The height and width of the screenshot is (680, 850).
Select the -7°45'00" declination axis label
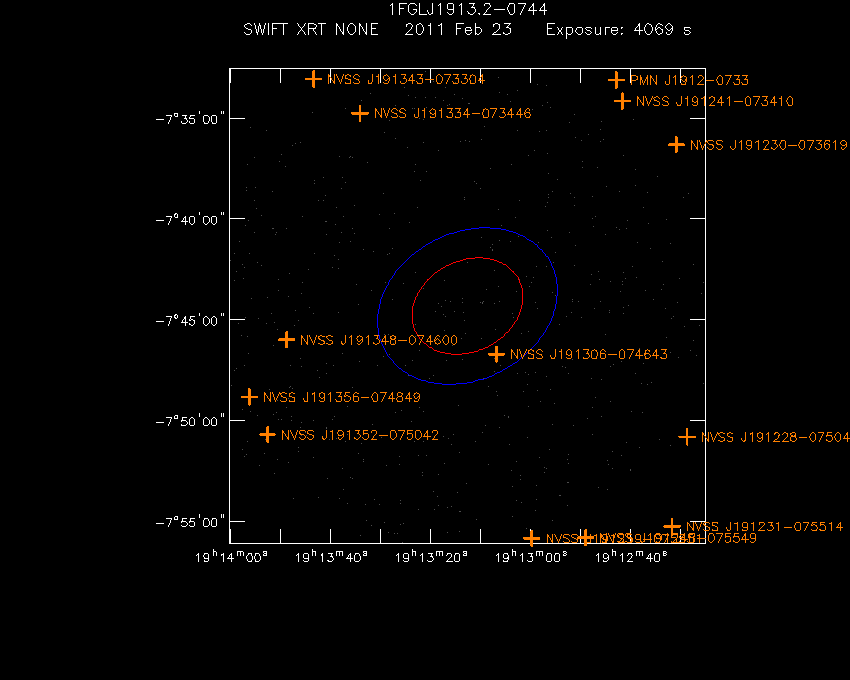(190, 320)
